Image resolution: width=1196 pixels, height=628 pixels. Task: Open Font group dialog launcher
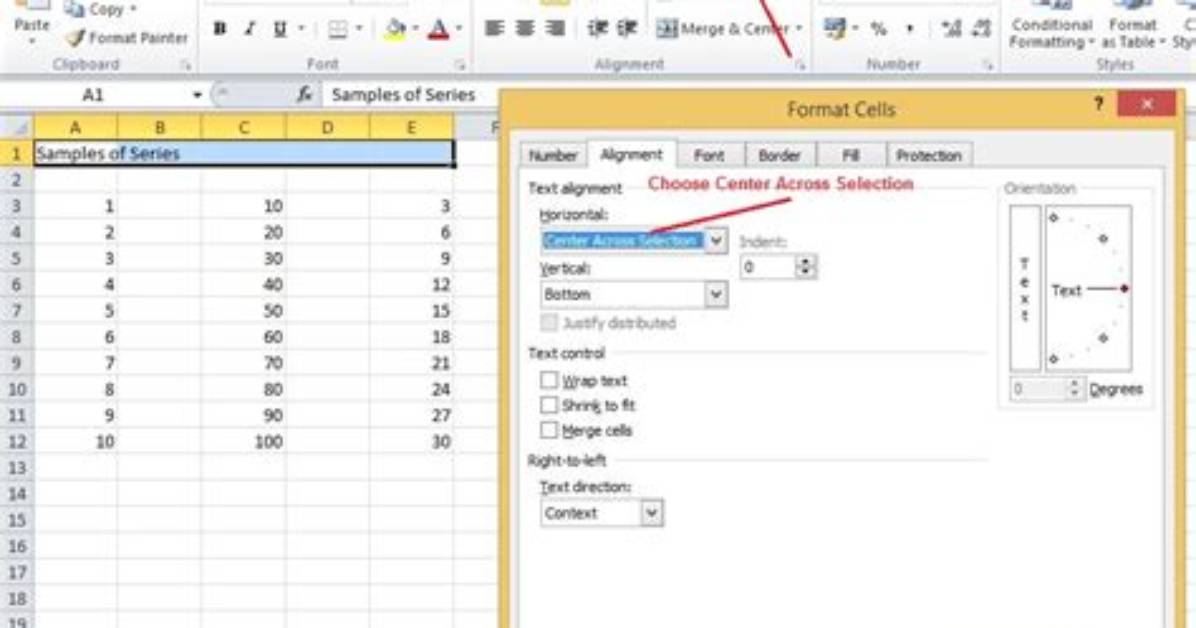pos(460,66)
